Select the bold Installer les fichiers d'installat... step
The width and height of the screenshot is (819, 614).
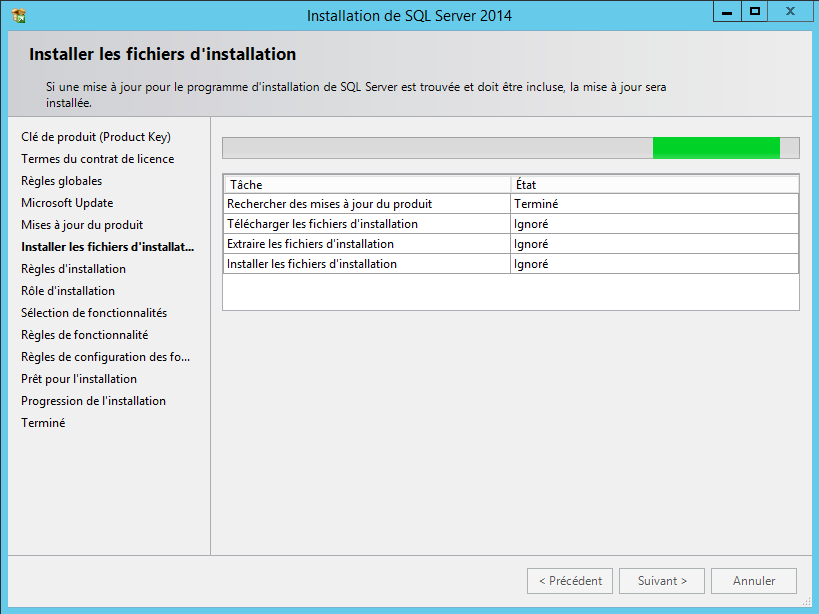[x=108, y=247]
